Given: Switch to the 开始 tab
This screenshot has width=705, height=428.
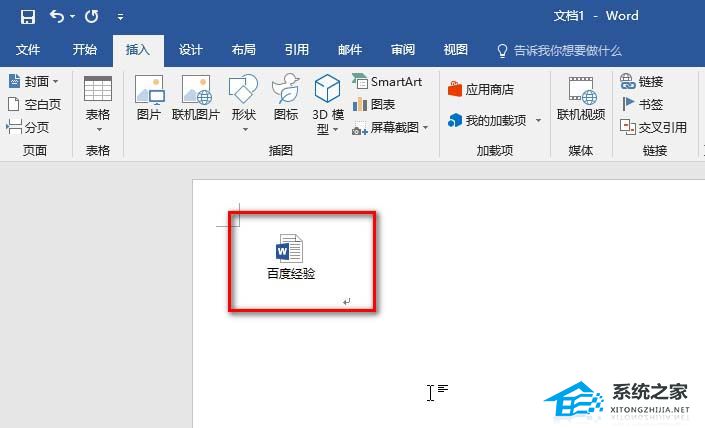Looking at the screenshot, I should click(85, 49).
